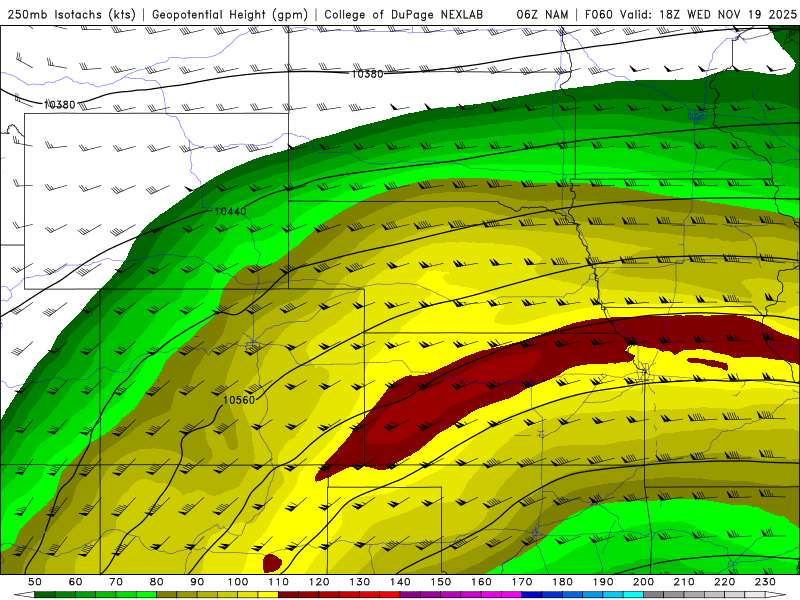This screenshot has width=800, height=600.
Task: Click the 150 value on the color scale
Action: point(441,582)
